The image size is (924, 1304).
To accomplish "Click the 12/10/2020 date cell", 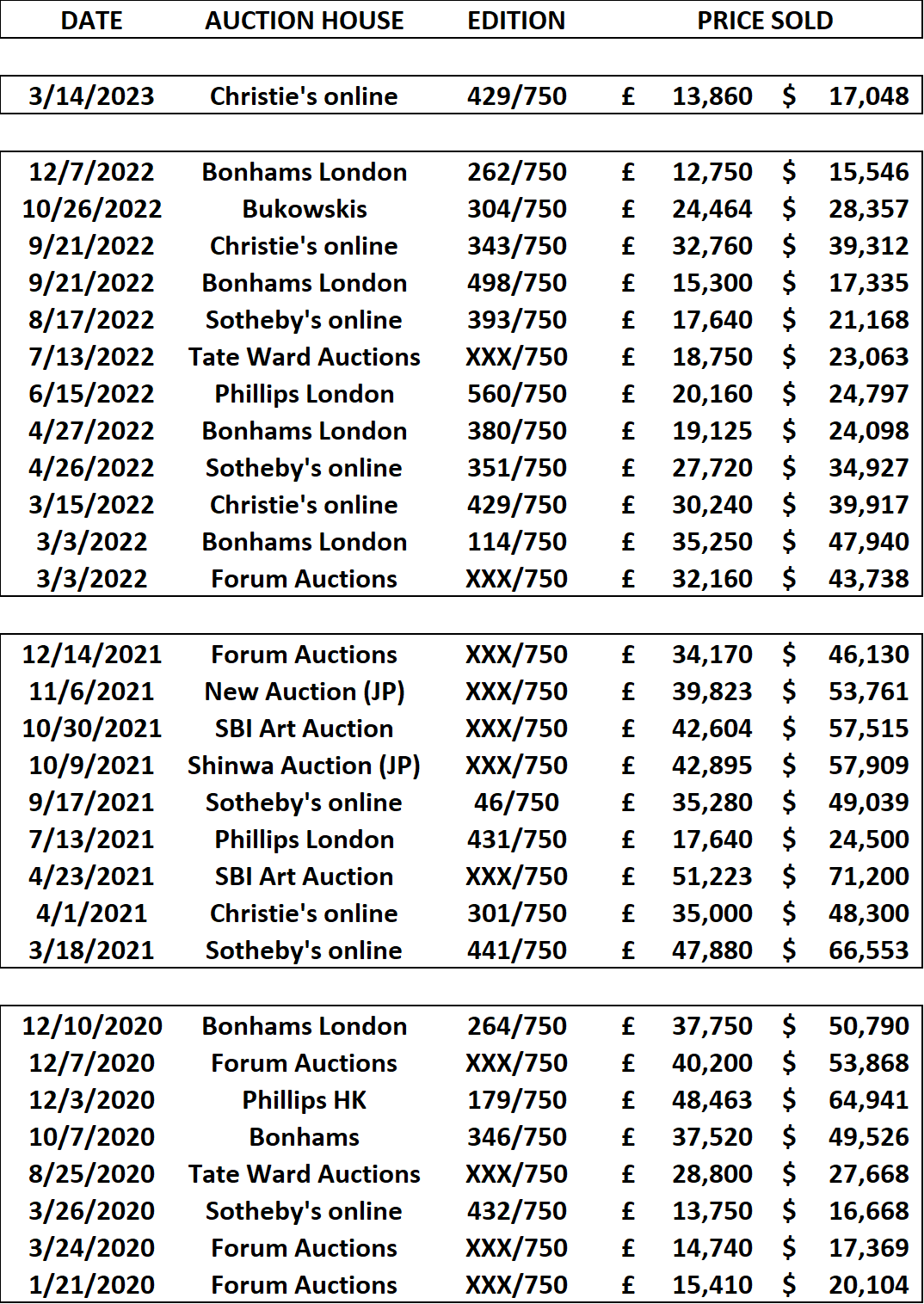I will click(x=92, y=1026).
